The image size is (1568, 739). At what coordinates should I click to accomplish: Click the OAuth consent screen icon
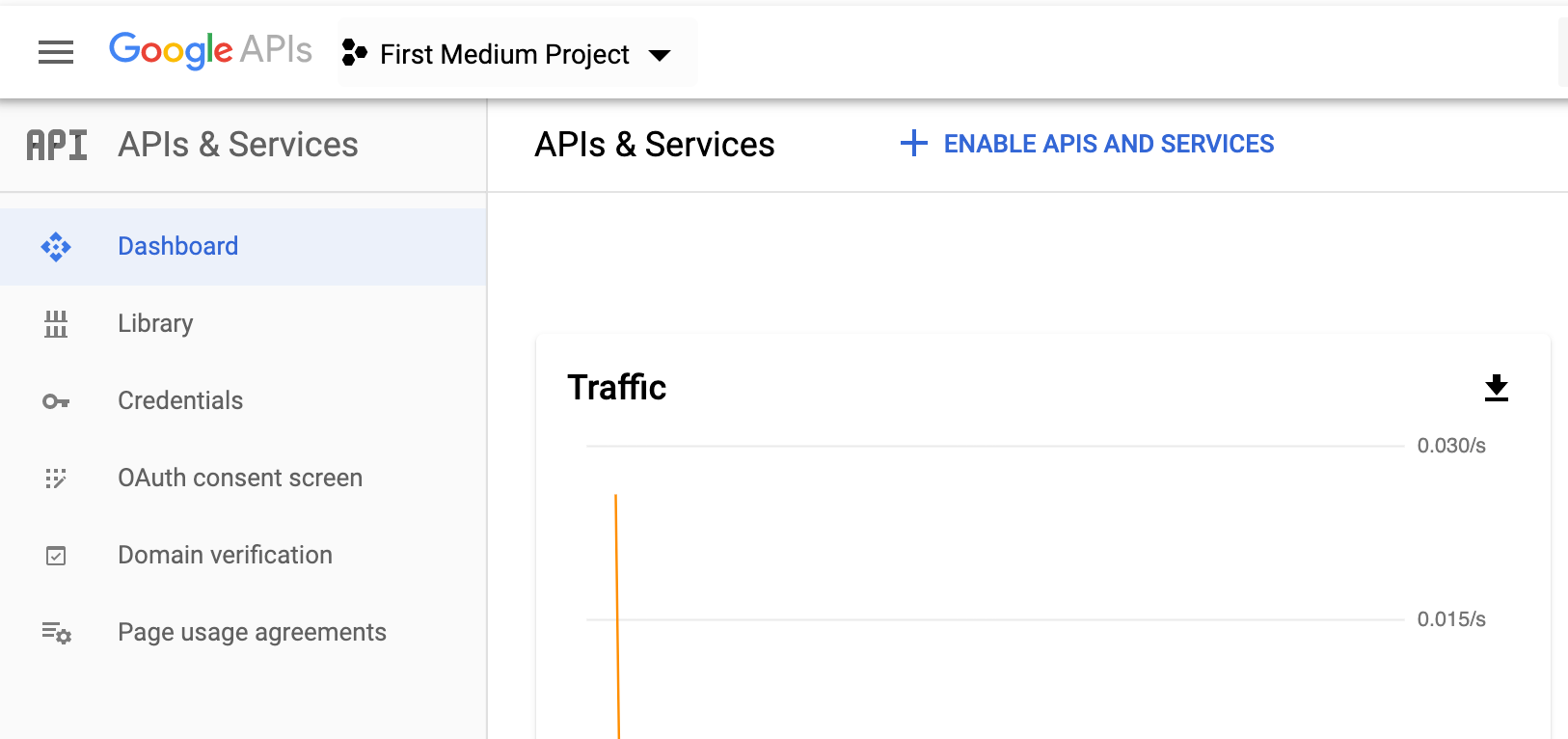tap(56, 479)
